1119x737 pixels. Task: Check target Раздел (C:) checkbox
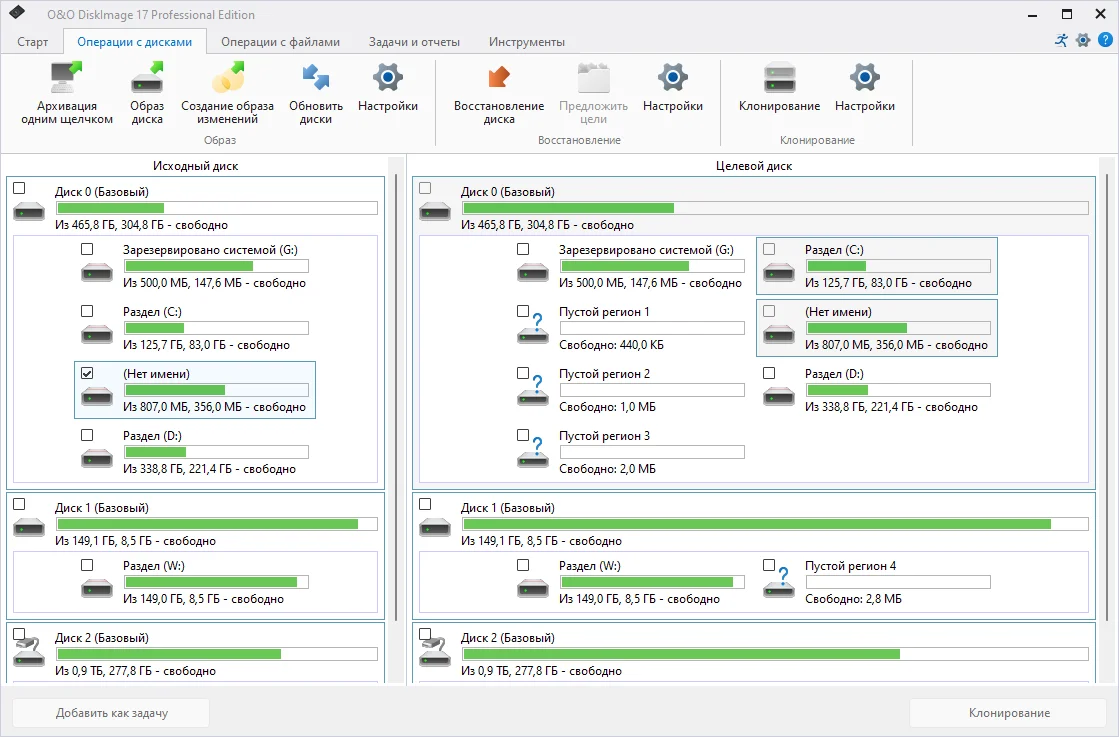click(769, 249)
